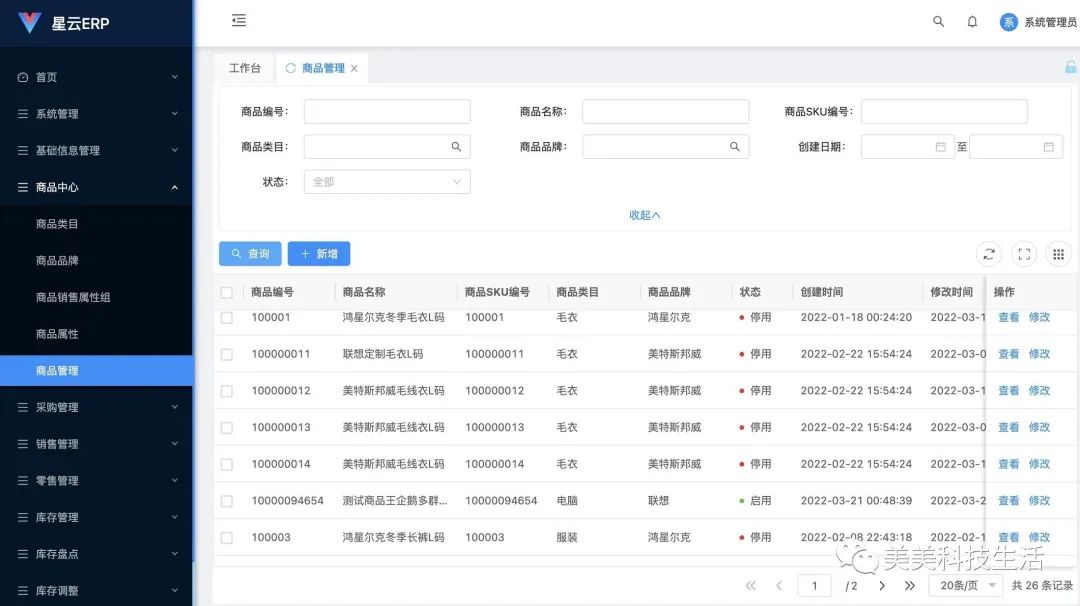
Task: Click 修改 link on the 100003 row
Action: 1039,537
